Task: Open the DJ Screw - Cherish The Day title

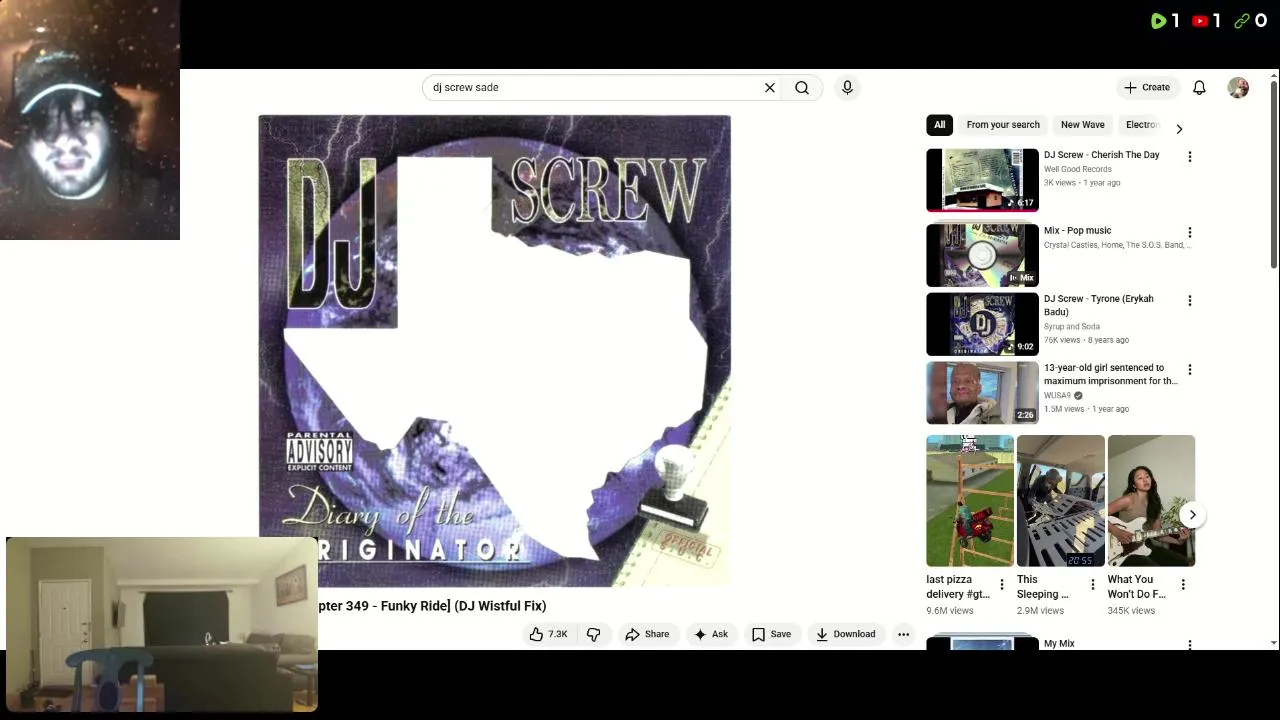Action: click(x=1101, y=155)
